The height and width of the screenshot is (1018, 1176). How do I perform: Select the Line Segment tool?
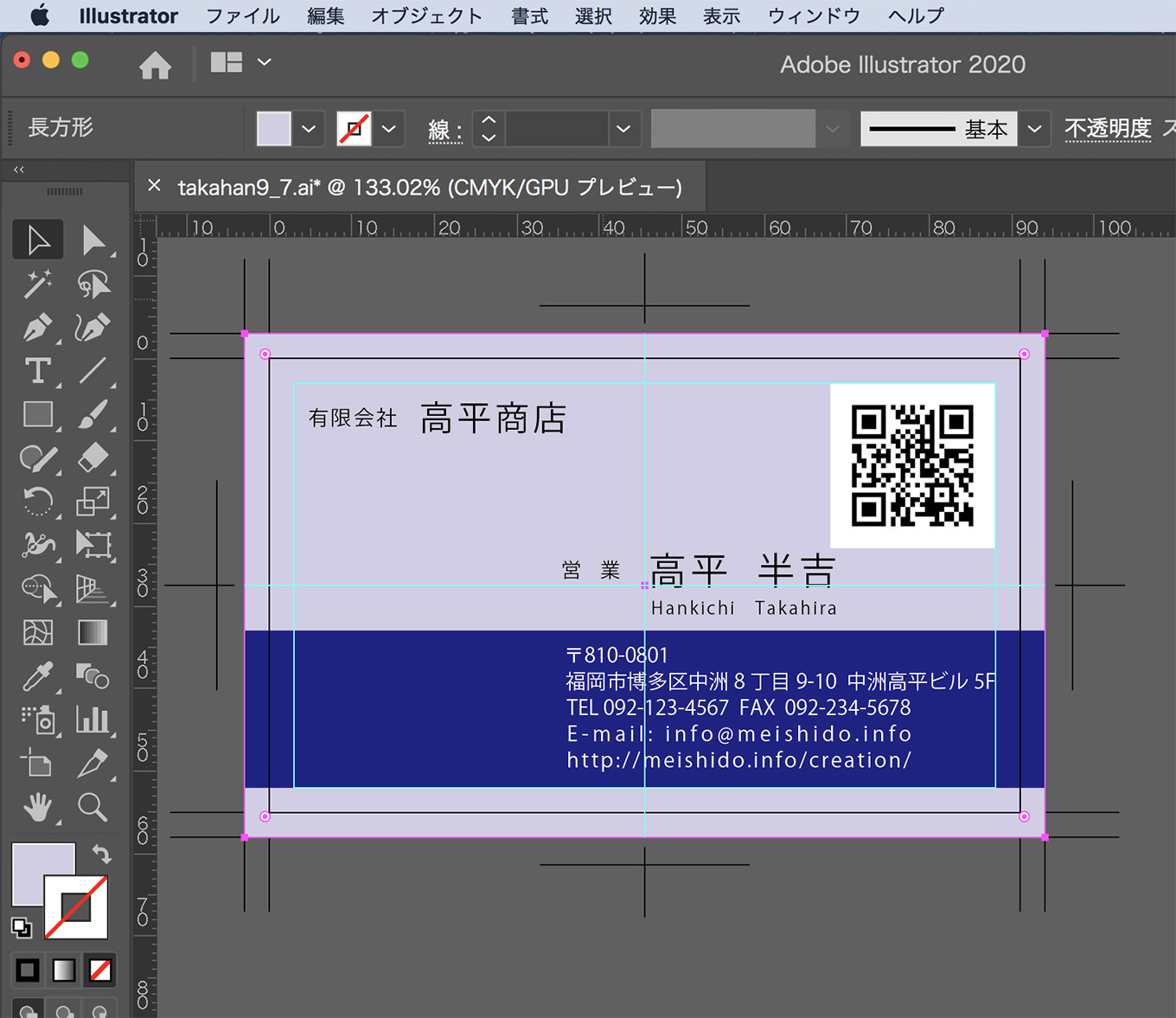[x=93, y=371]
